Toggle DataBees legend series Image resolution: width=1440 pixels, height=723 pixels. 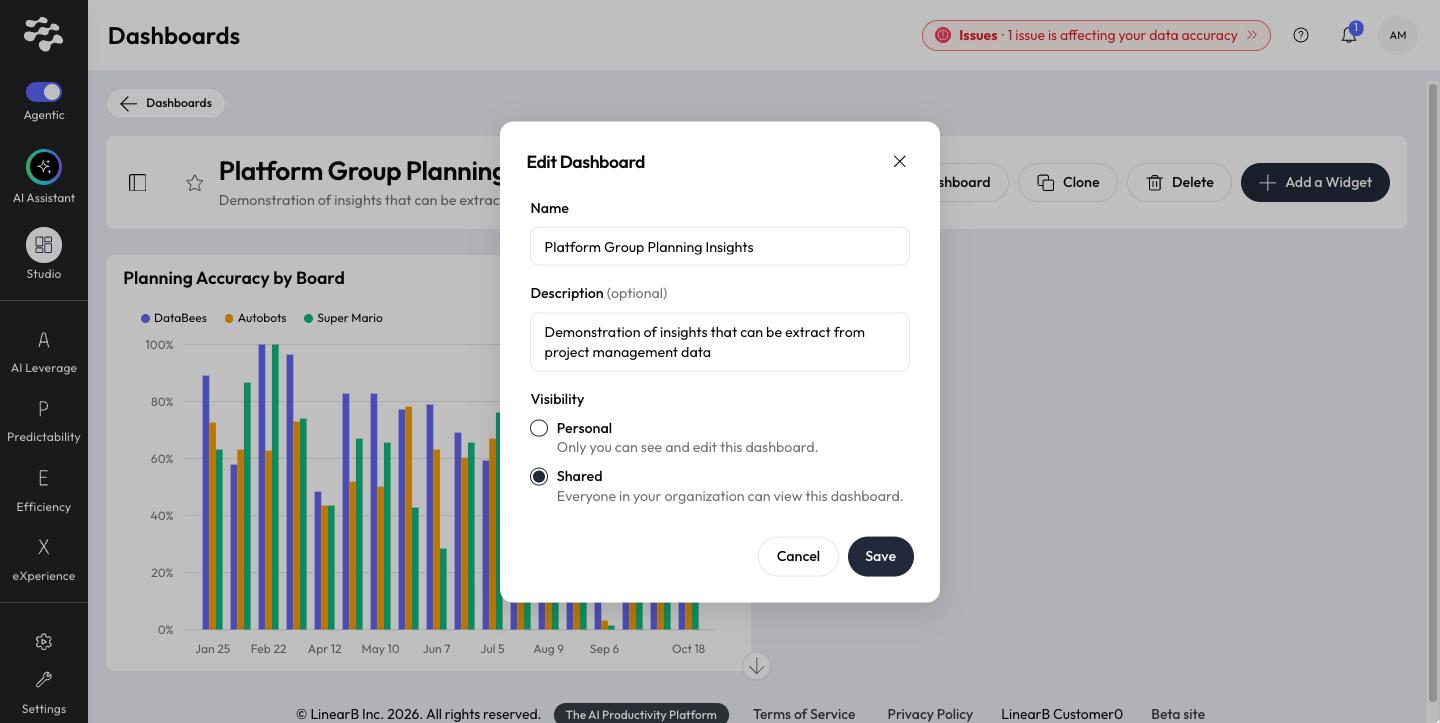click(x=174, y=318)
